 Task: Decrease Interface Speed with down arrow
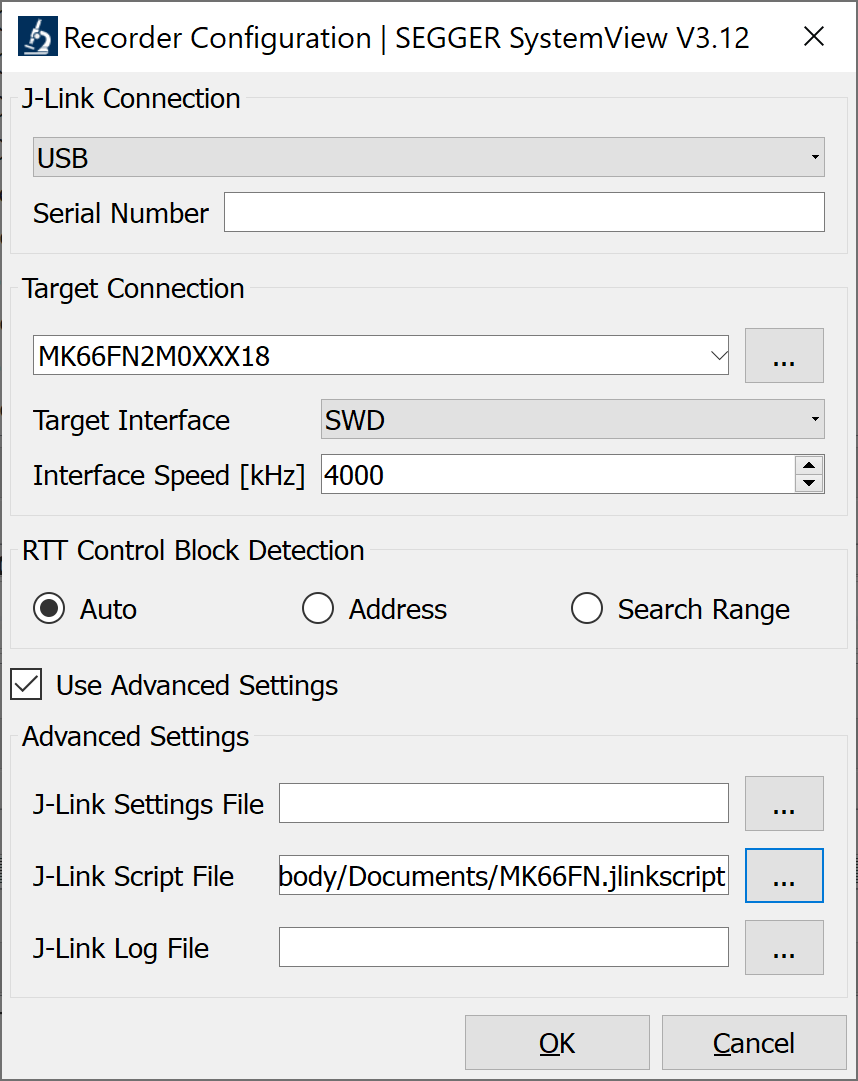click(808, 484)
